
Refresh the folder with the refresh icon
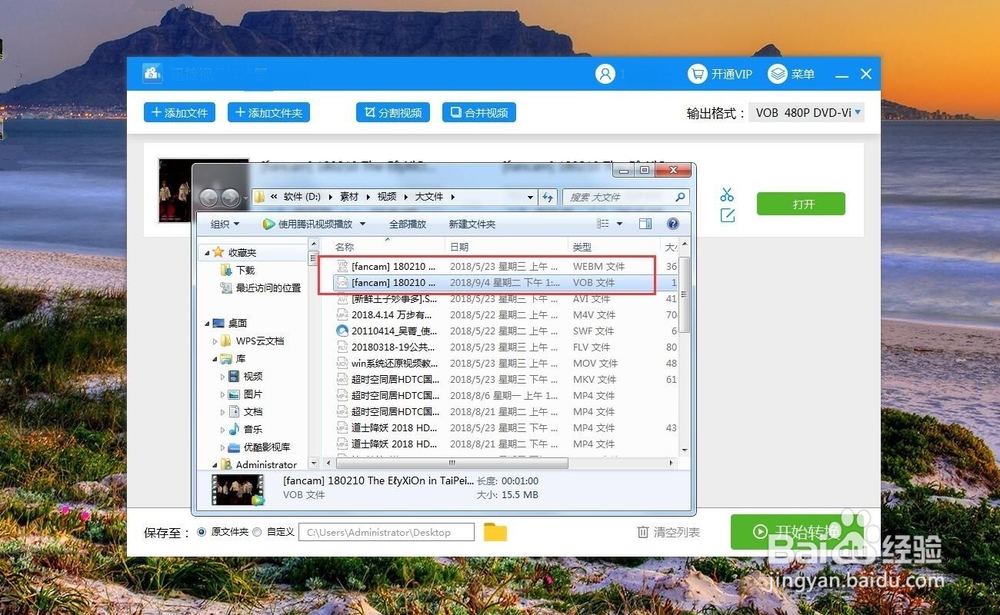[548, 197]
